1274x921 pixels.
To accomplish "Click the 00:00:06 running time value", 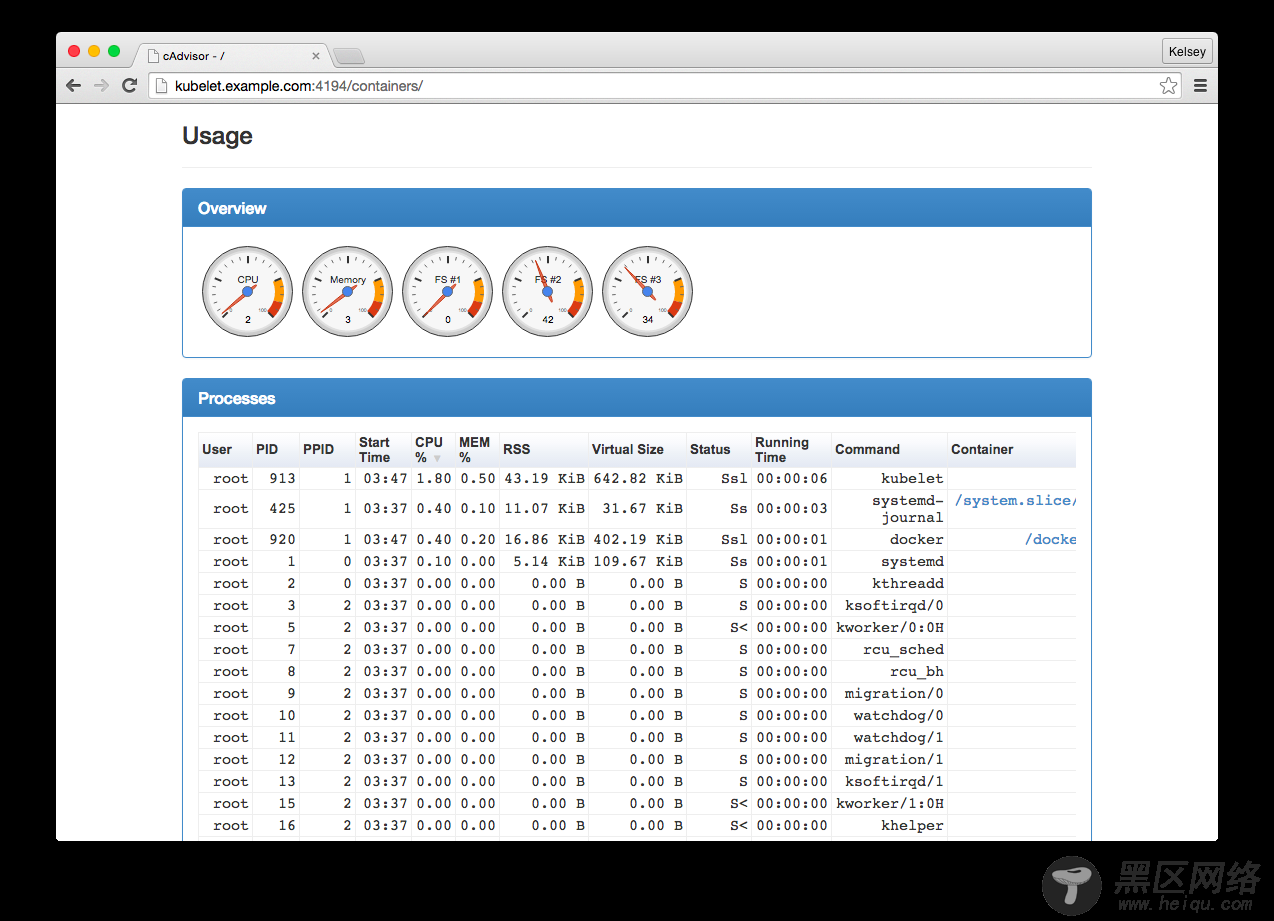I will coord(792,479).
